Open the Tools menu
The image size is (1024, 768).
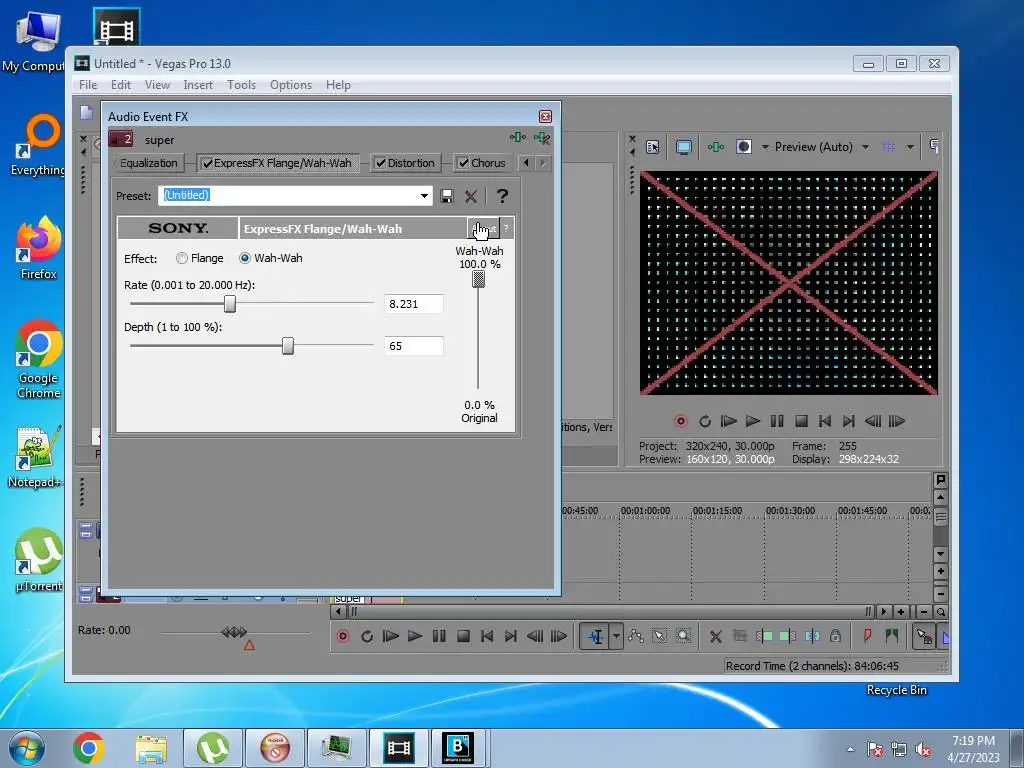(241, 85)
